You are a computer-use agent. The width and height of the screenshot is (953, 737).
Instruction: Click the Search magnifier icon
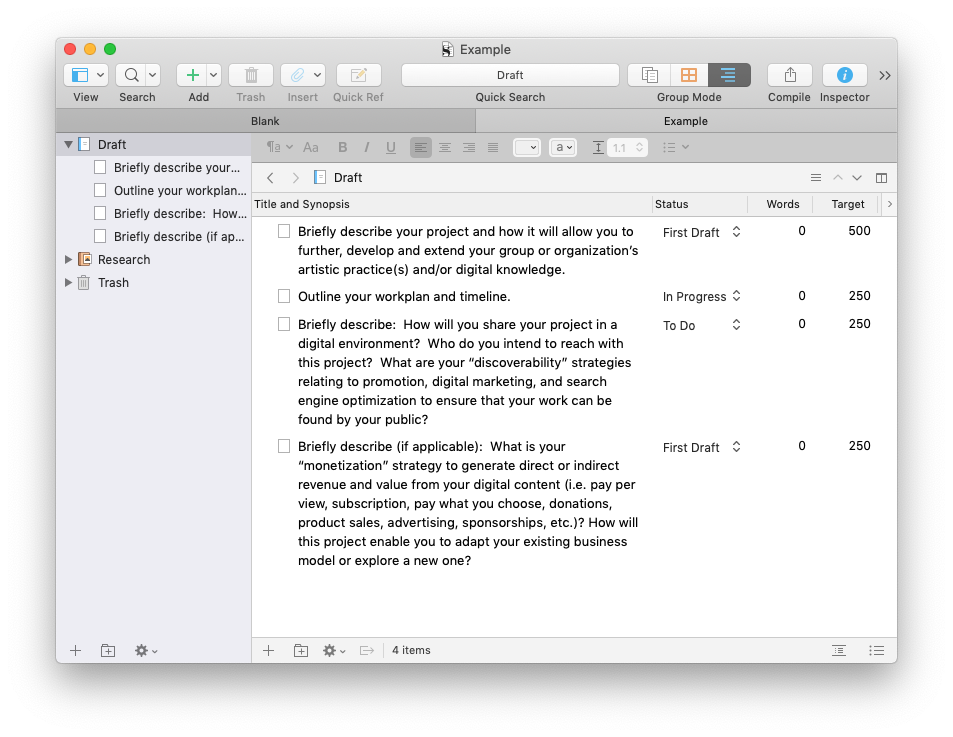[x=131, y=75]
